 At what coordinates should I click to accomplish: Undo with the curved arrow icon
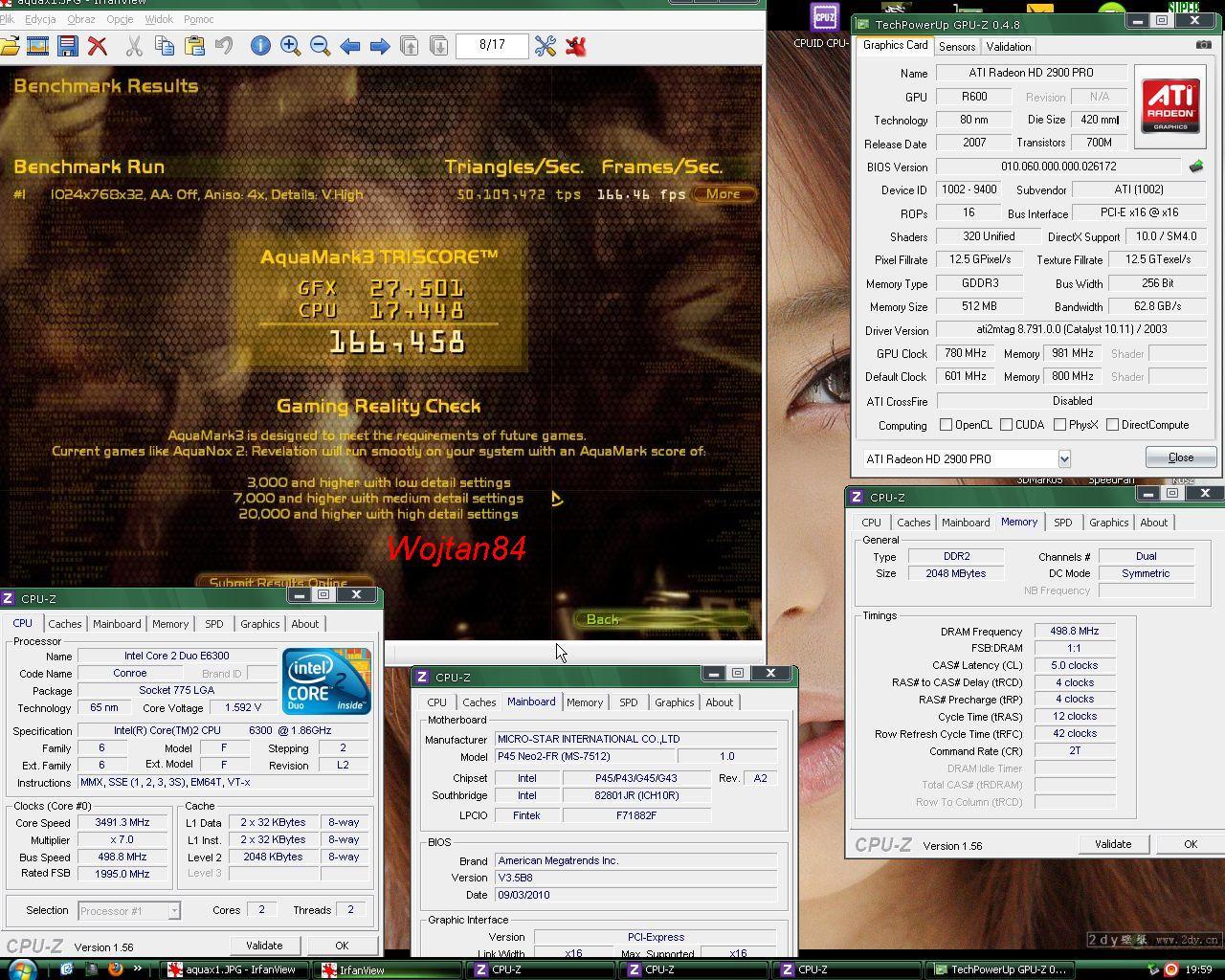coord(224,45)
